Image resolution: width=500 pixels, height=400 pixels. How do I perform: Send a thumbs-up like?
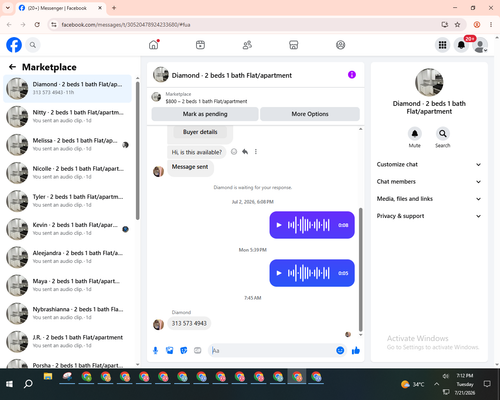[x=356, y=350]
